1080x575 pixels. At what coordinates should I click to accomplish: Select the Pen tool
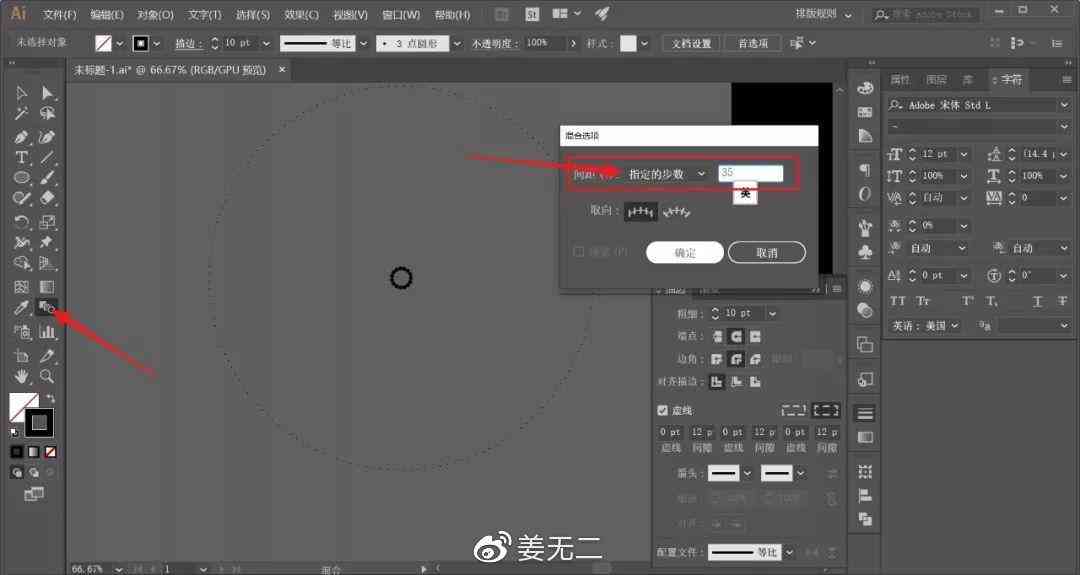coord(21,137)
